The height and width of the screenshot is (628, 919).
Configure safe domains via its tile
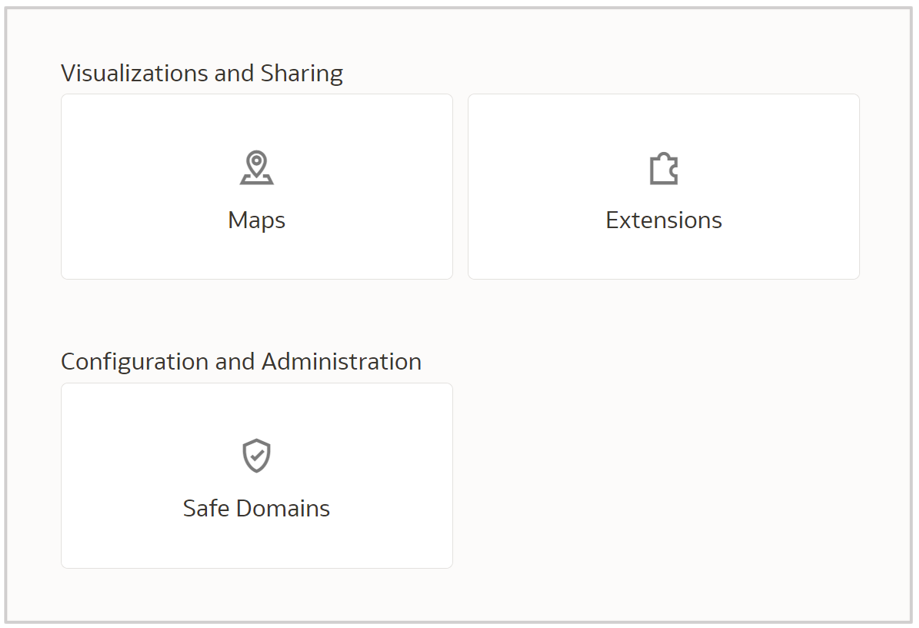pos(257,475)
